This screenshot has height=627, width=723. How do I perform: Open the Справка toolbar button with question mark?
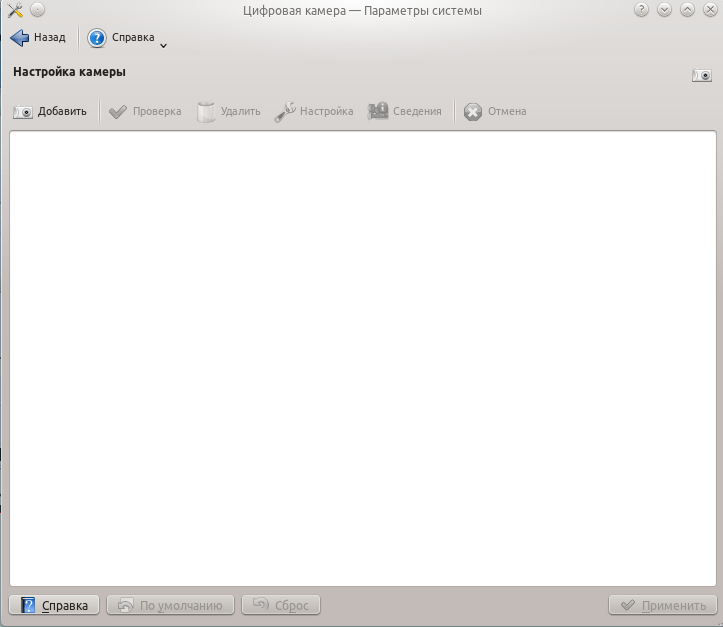point(121,37)
